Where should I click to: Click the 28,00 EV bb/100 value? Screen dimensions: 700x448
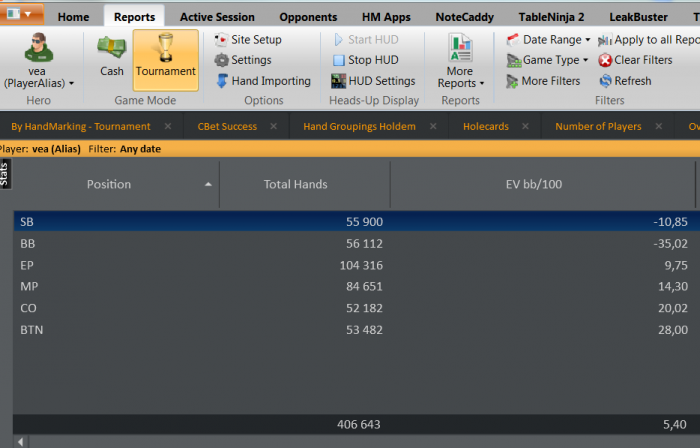[673, 330]
